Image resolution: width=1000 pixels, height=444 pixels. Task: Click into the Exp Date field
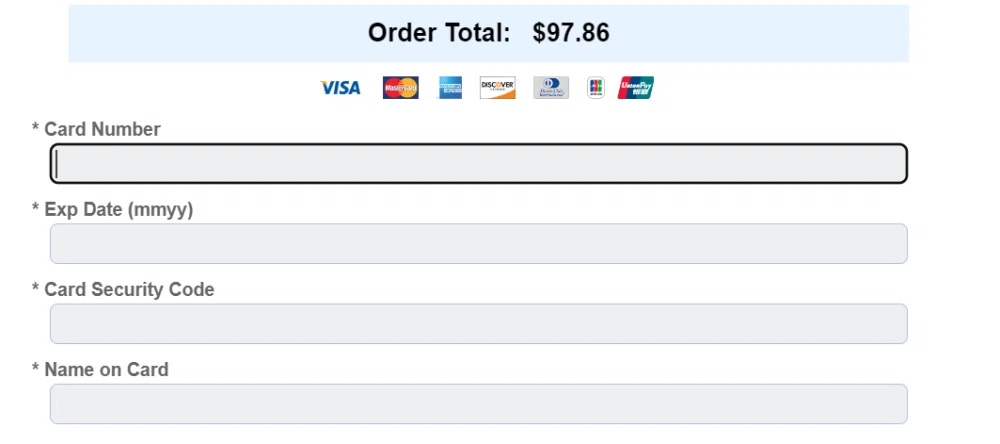click(479, 244)
